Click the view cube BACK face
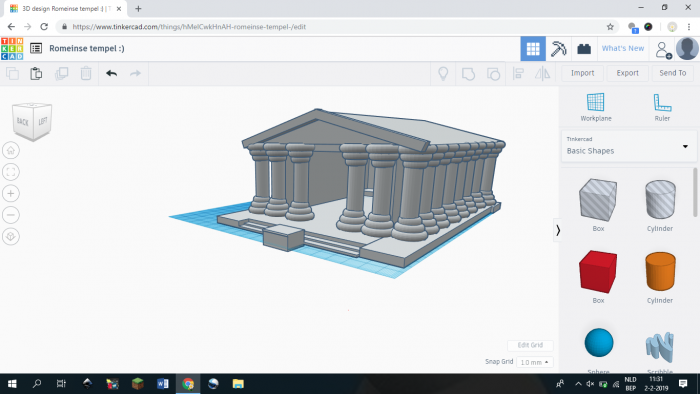This screenshot has height=394, width=700. pyautogui.click(x=22, y=122)
